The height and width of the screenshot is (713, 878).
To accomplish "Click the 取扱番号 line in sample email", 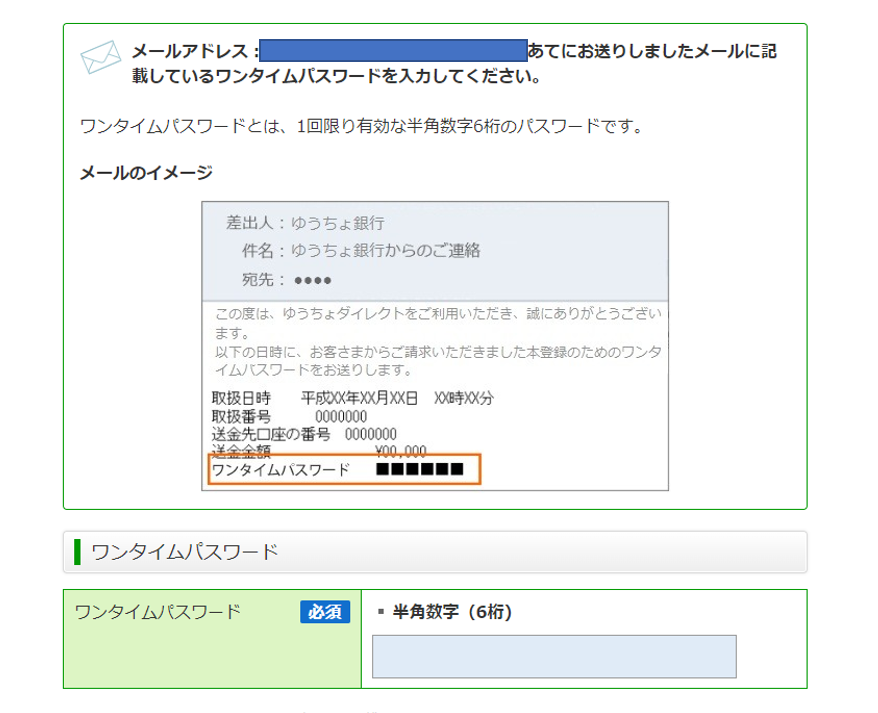I will [290, 416].
